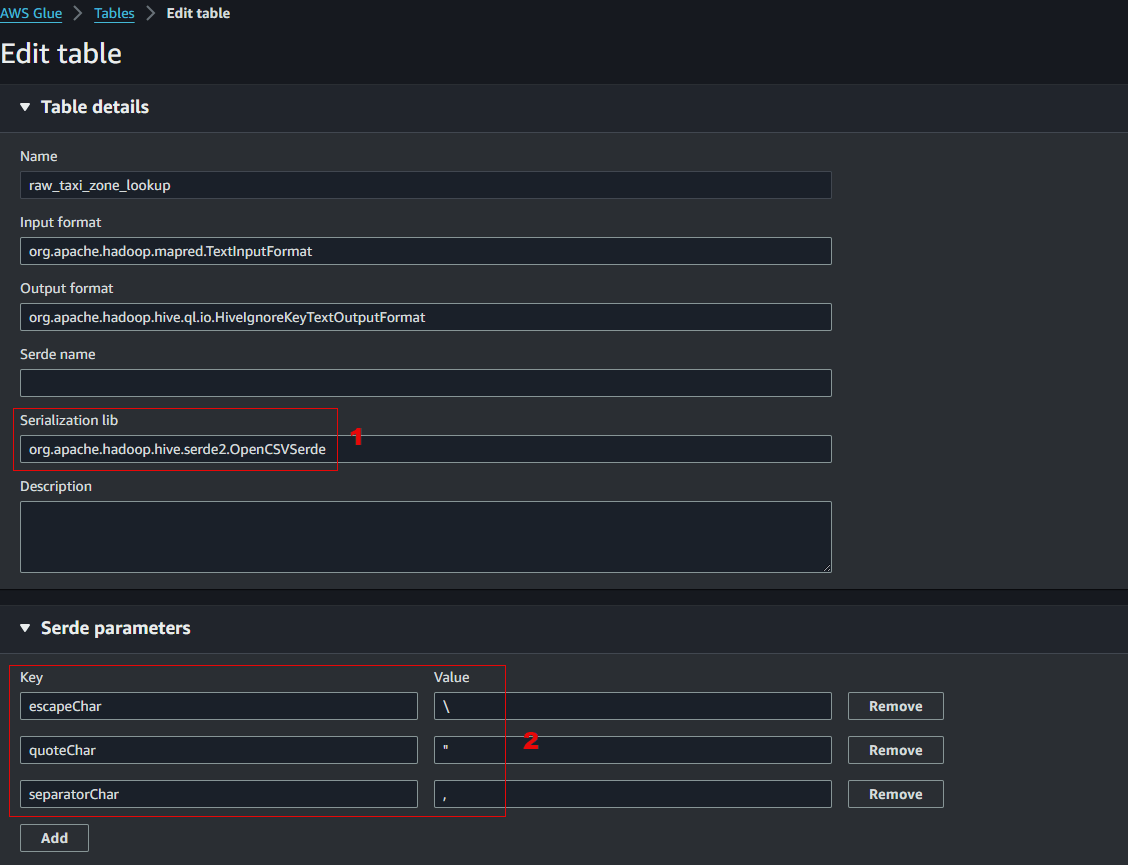
Task: Navigate to Tables via the breadcrumb
Action: [x=113, y=13]
